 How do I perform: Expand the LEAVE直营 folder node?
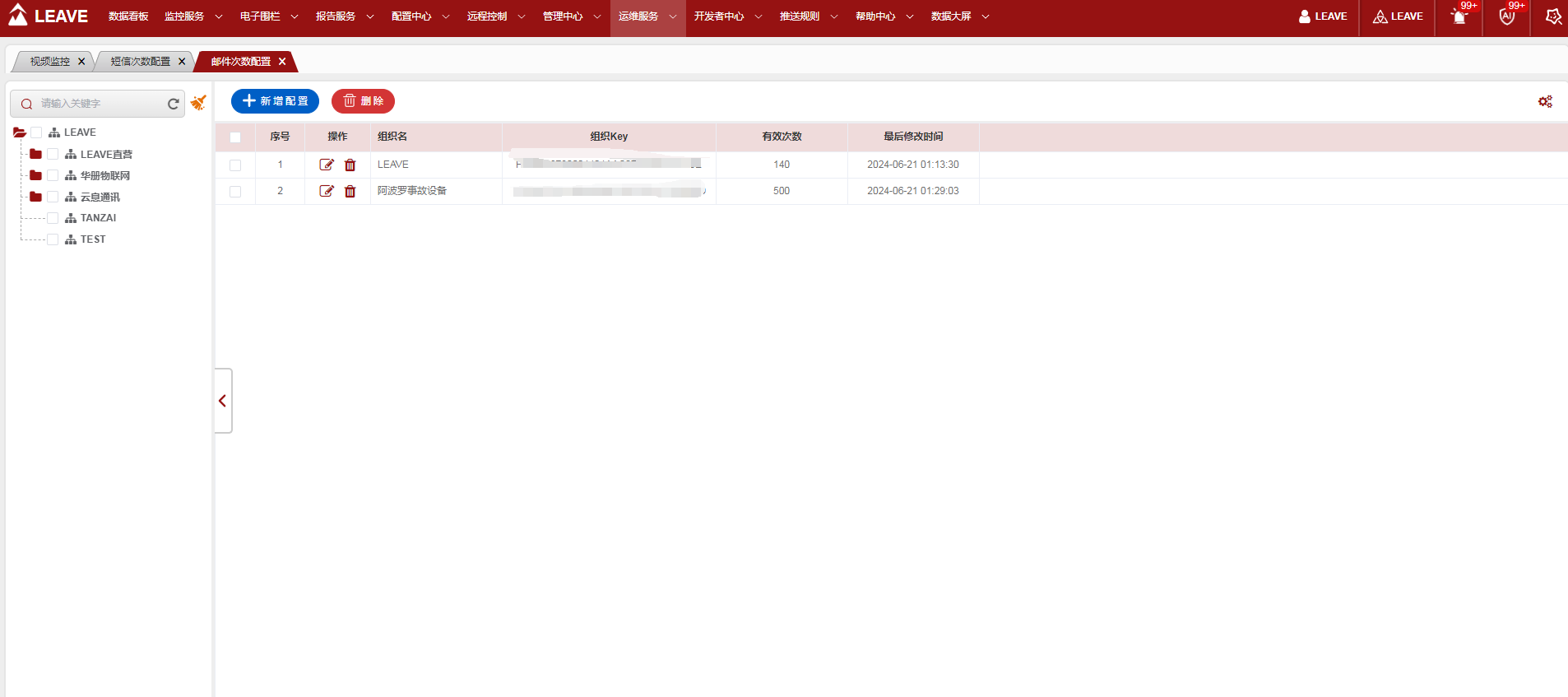coord(35,154)
